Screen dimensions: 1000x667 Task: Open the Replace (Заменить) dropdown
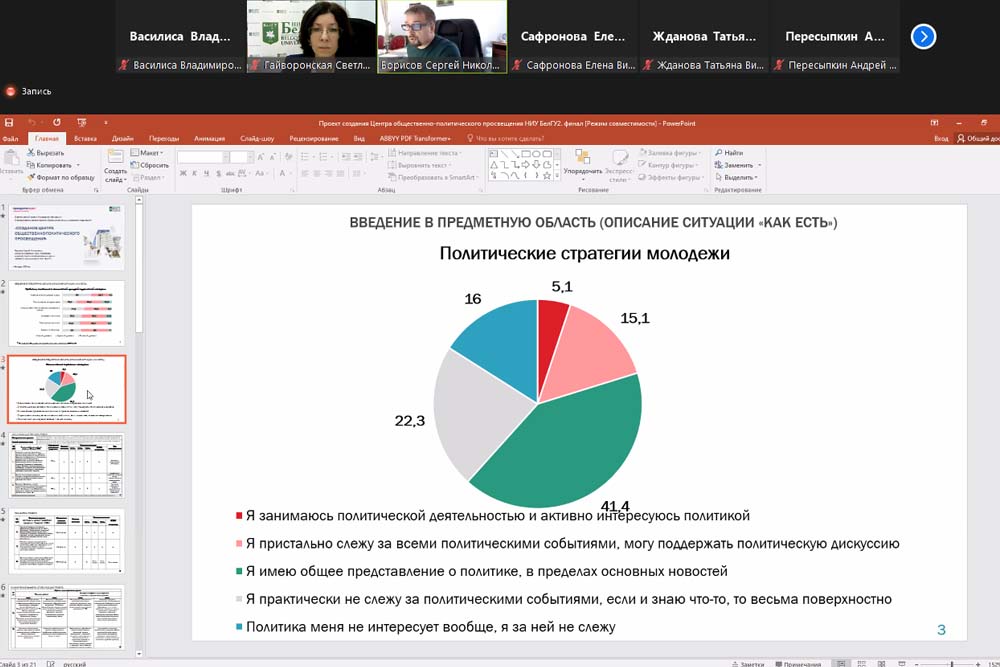[738, 165]
